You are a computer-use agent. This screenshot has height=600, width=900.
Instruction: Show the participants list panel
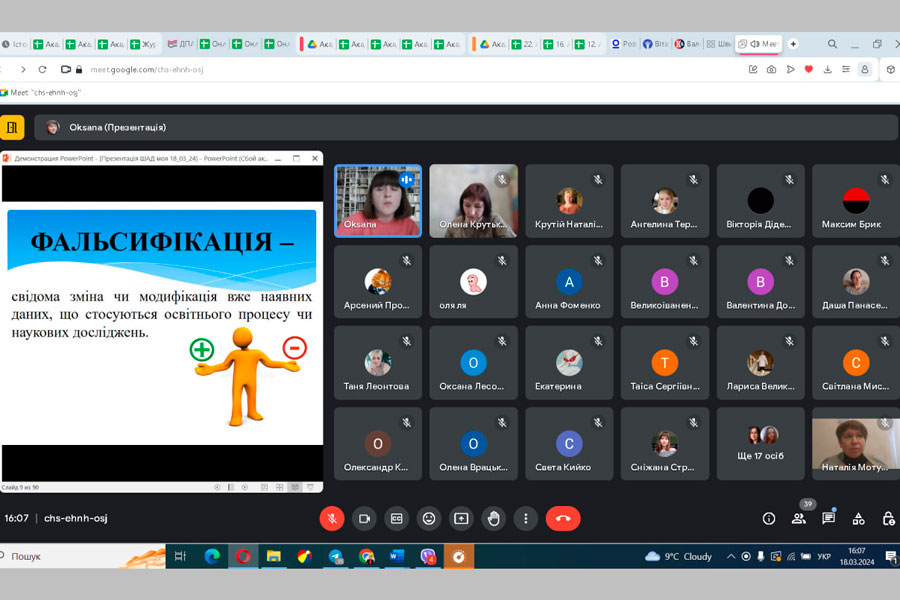(x=798, y=518)
